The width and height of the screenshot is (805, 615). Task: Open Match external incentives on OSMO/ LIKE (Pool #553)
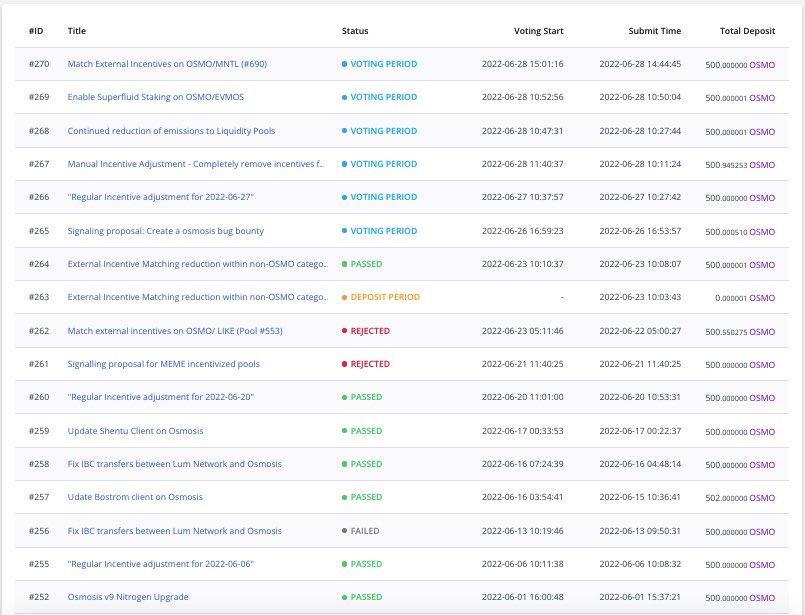click(175, 331)
